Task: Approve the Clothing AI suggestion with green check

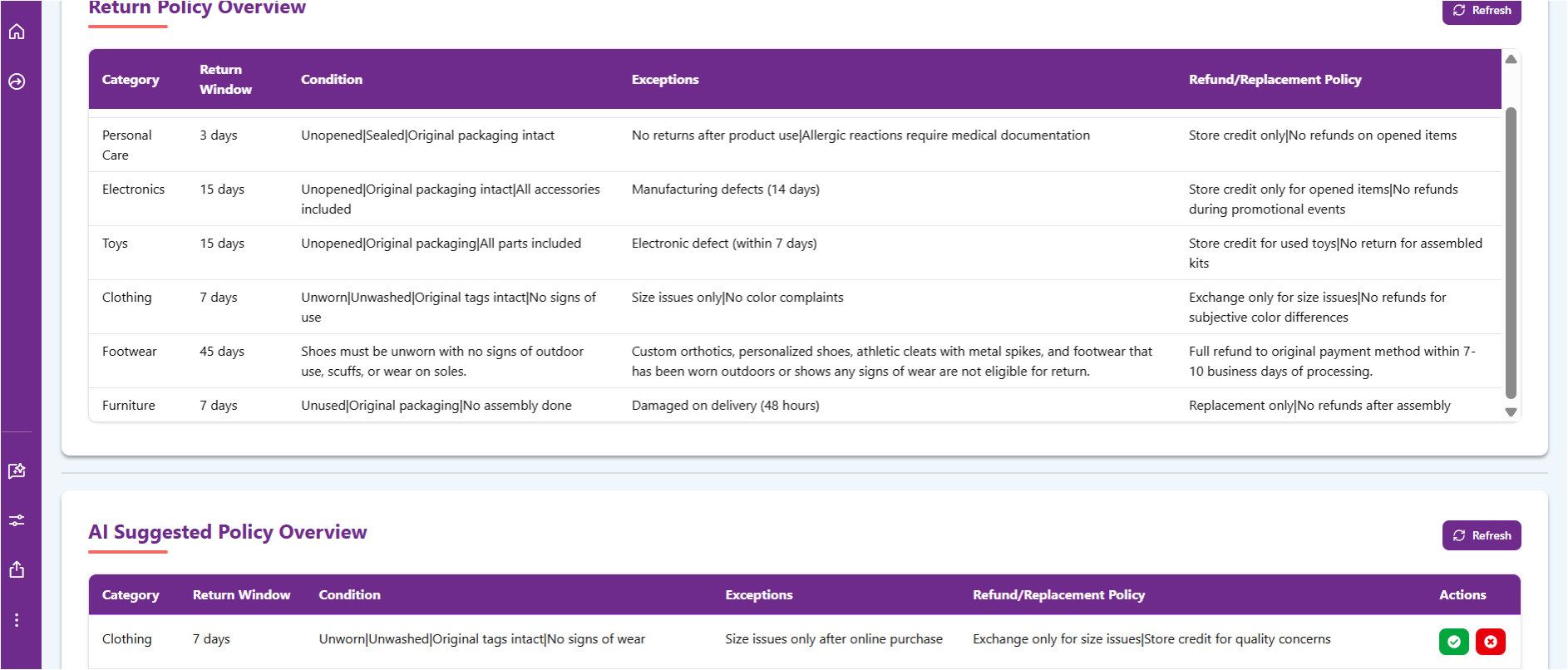Action: point(1454,642)
